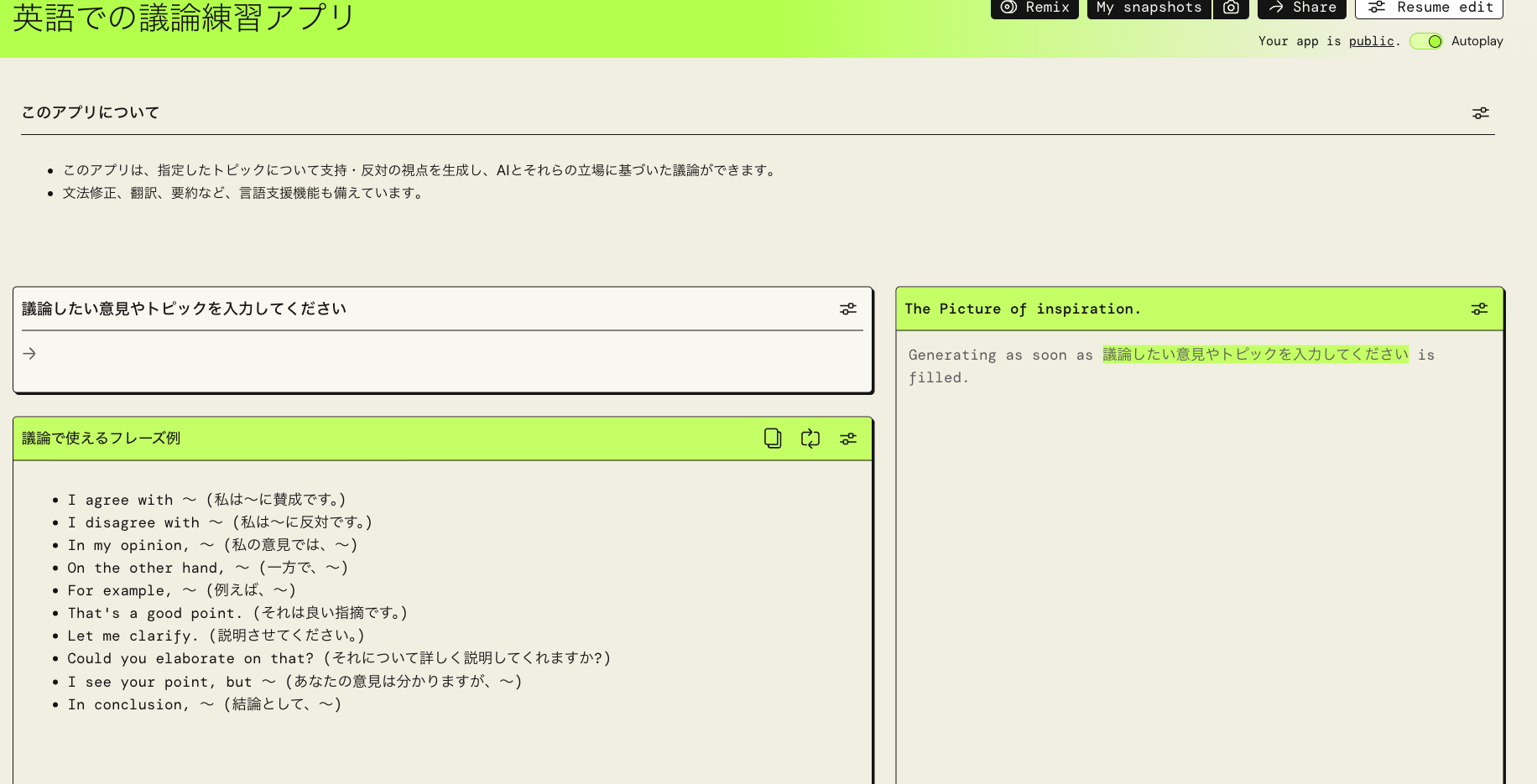Click The Picture of inspiration title
This screenshot has width=1537, height=784.
pyautogui.click(x=1023, y=309)
